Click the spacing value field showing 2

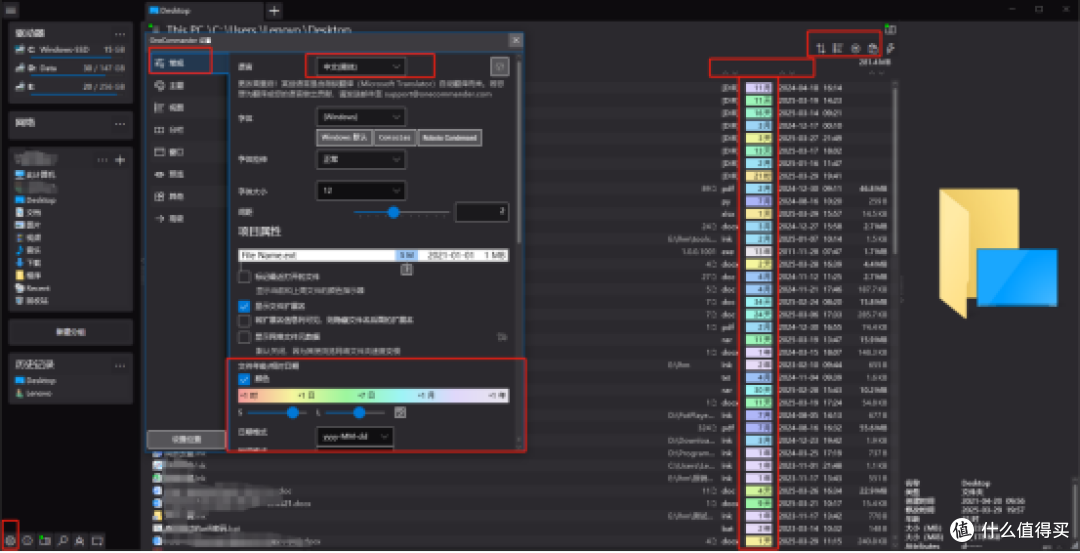(x=482, y=211)
